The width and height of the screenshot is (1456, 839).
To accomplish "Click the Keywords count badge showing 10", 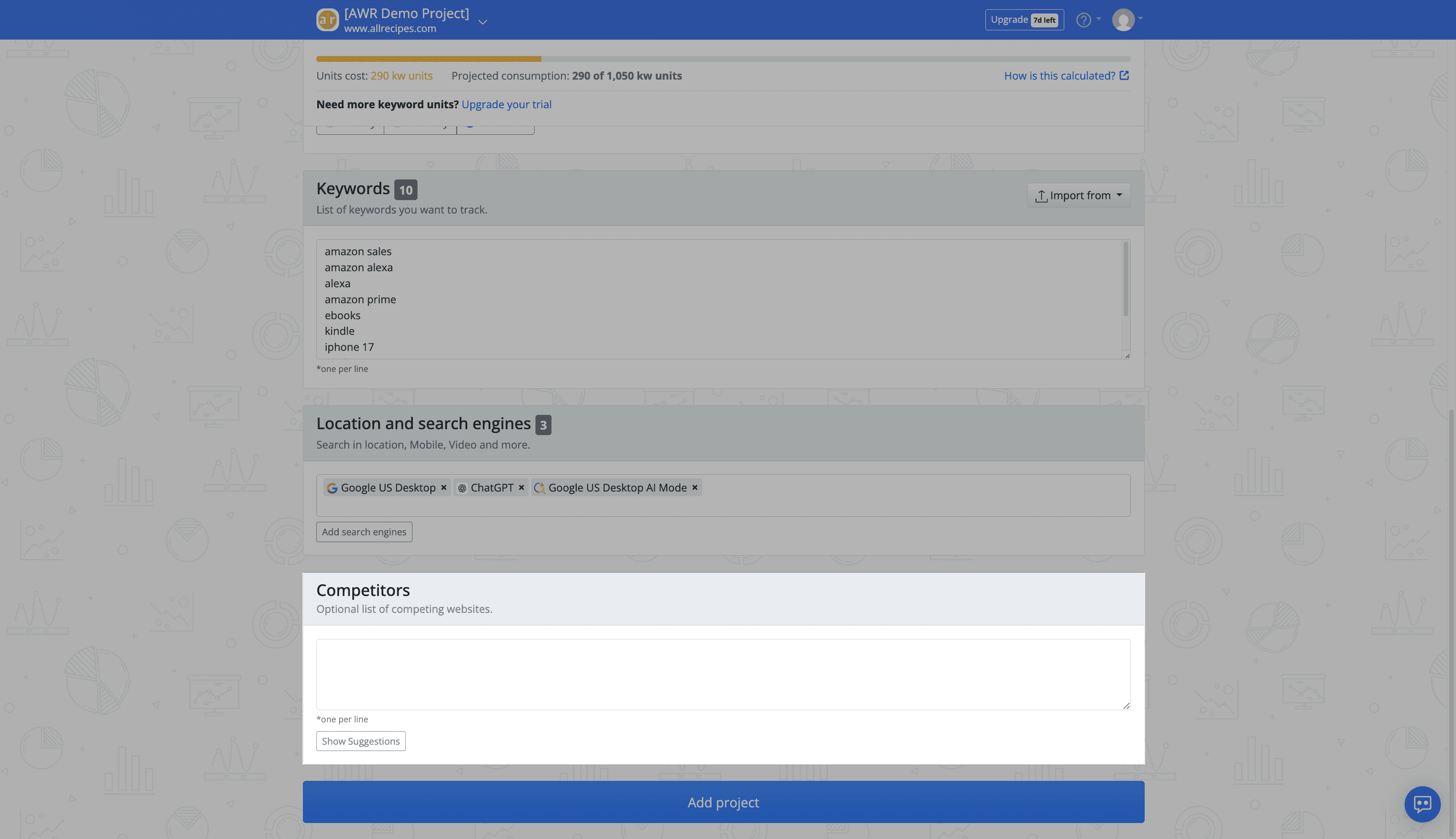I will coord(406,190).
